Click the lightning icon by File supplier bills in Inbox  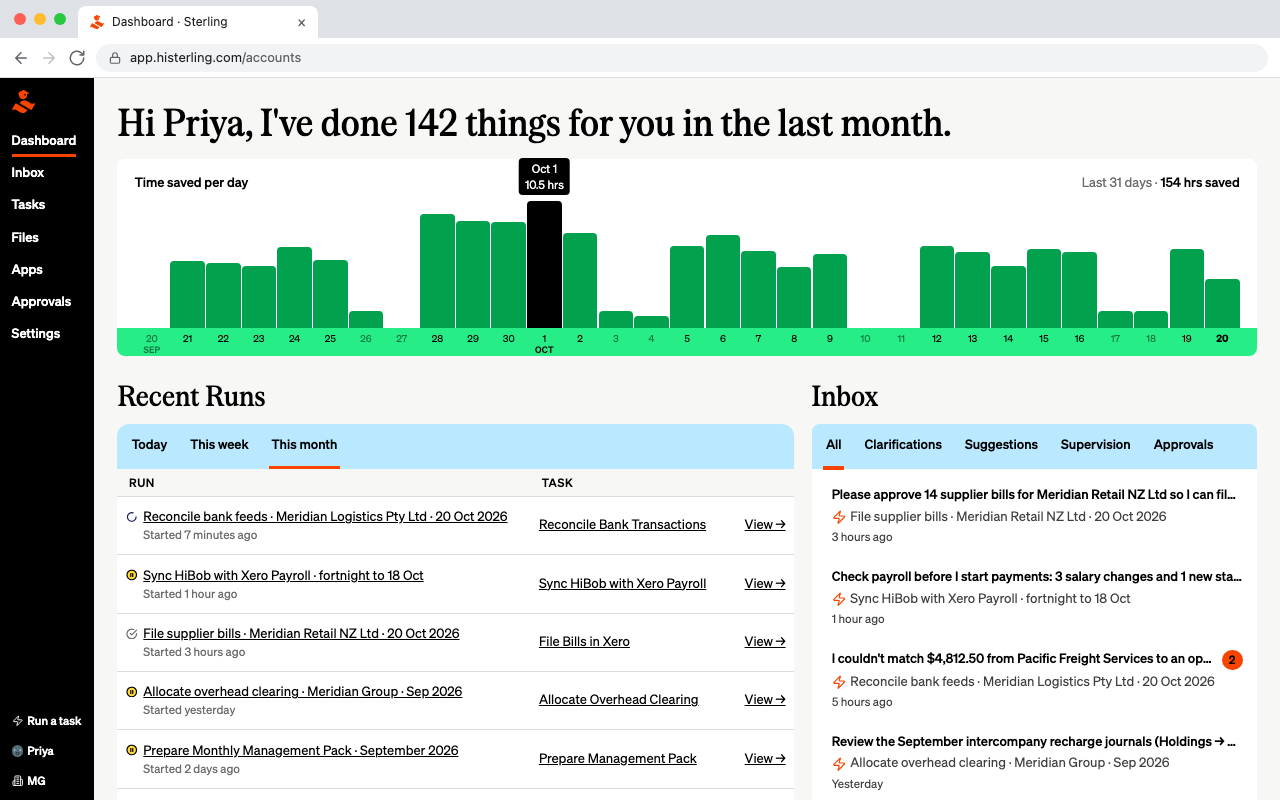click(x=839, y=517)
